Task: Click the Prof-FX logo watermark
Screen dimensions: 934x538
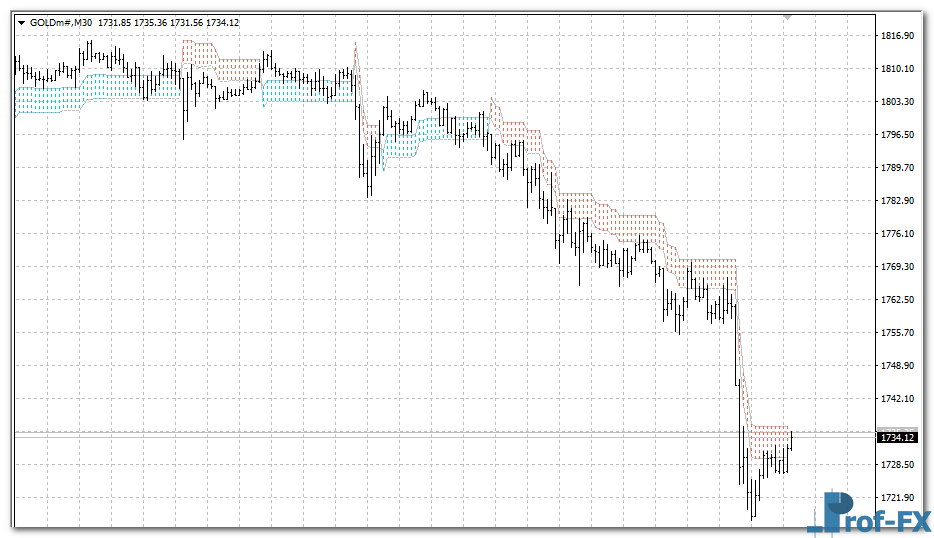Action: click(x=868, y=512)
